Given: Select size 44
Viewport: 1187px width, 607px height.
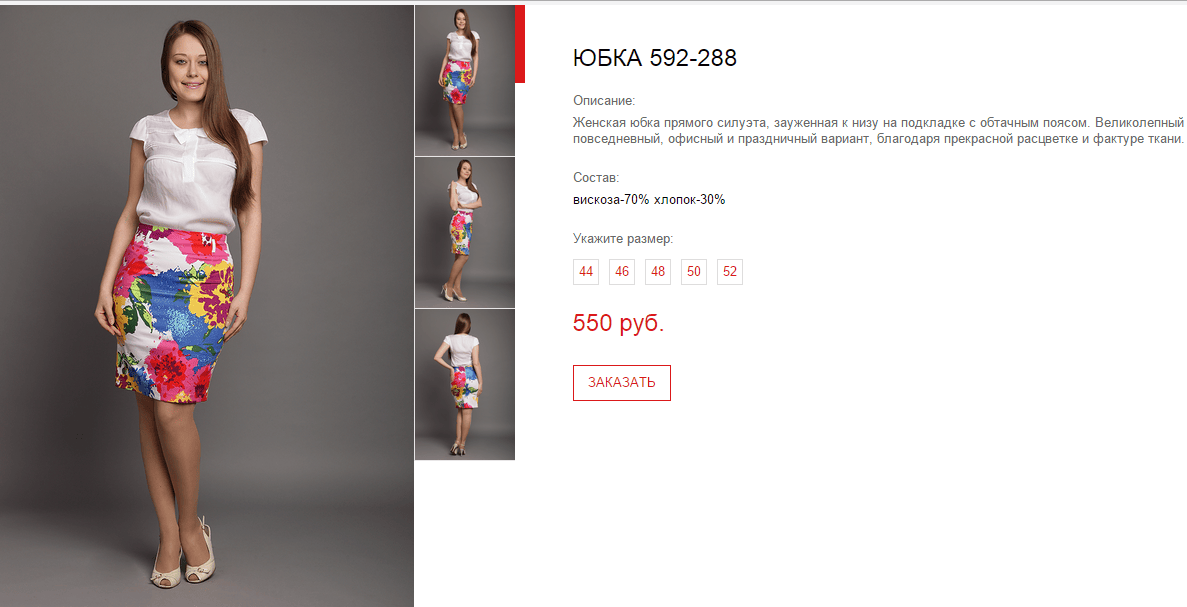Looking at the screenshot, I should [x=586, y=272].
